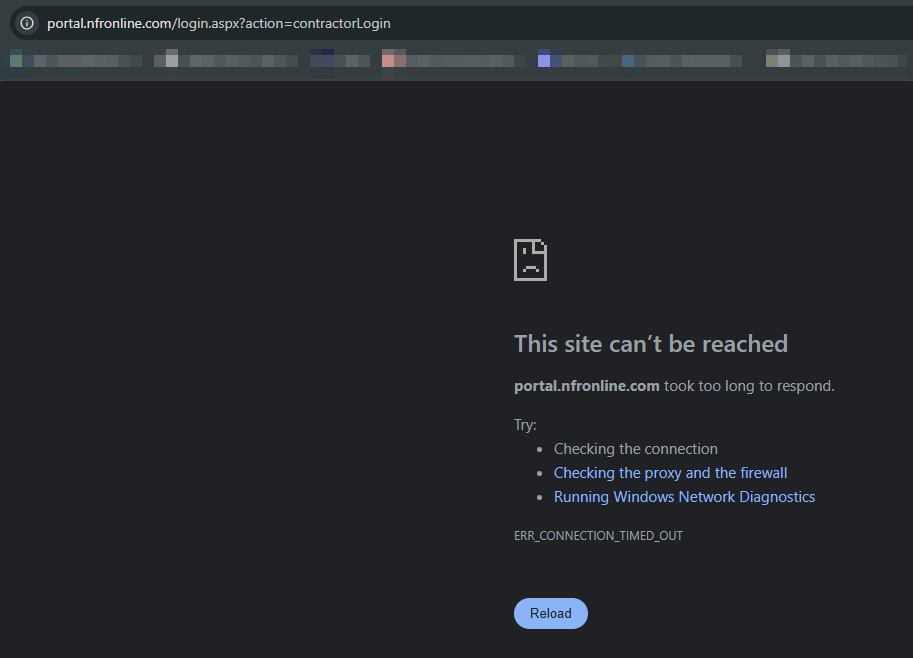The height and width of the screenshot is (658, 913).
Task: Click the portal.nfronline.com domain in address bar
Action: coord(107,23)
